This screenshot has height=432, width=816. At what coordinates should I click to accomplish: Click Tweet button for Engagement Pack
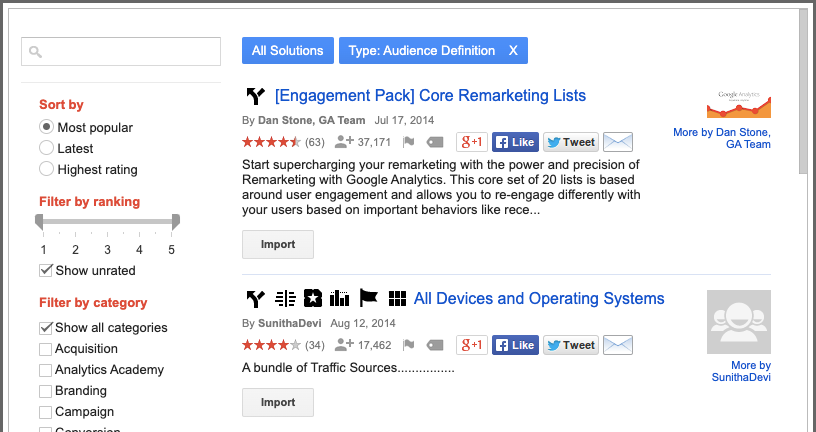pyautogui.click(x=571, y=142)
